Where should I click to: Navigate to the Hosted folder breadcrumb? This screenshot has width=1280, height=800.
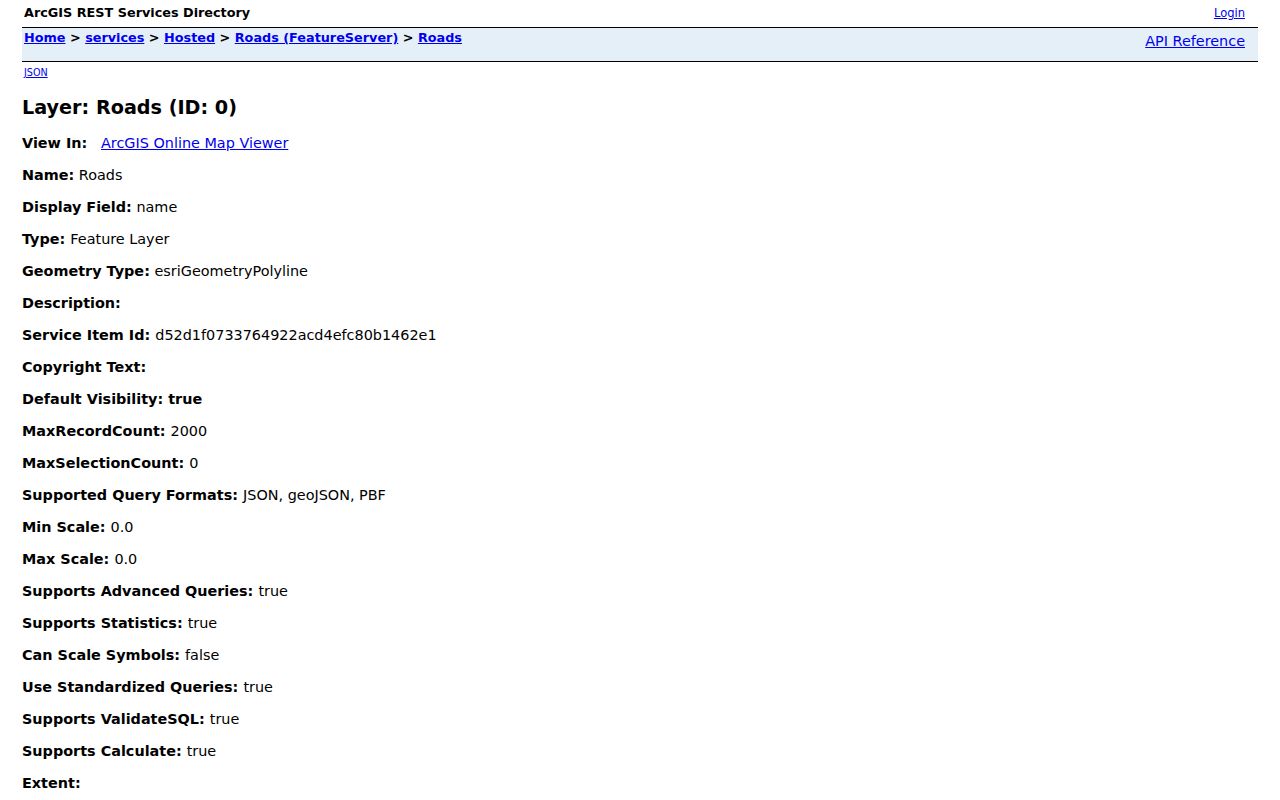pos(189,38)
